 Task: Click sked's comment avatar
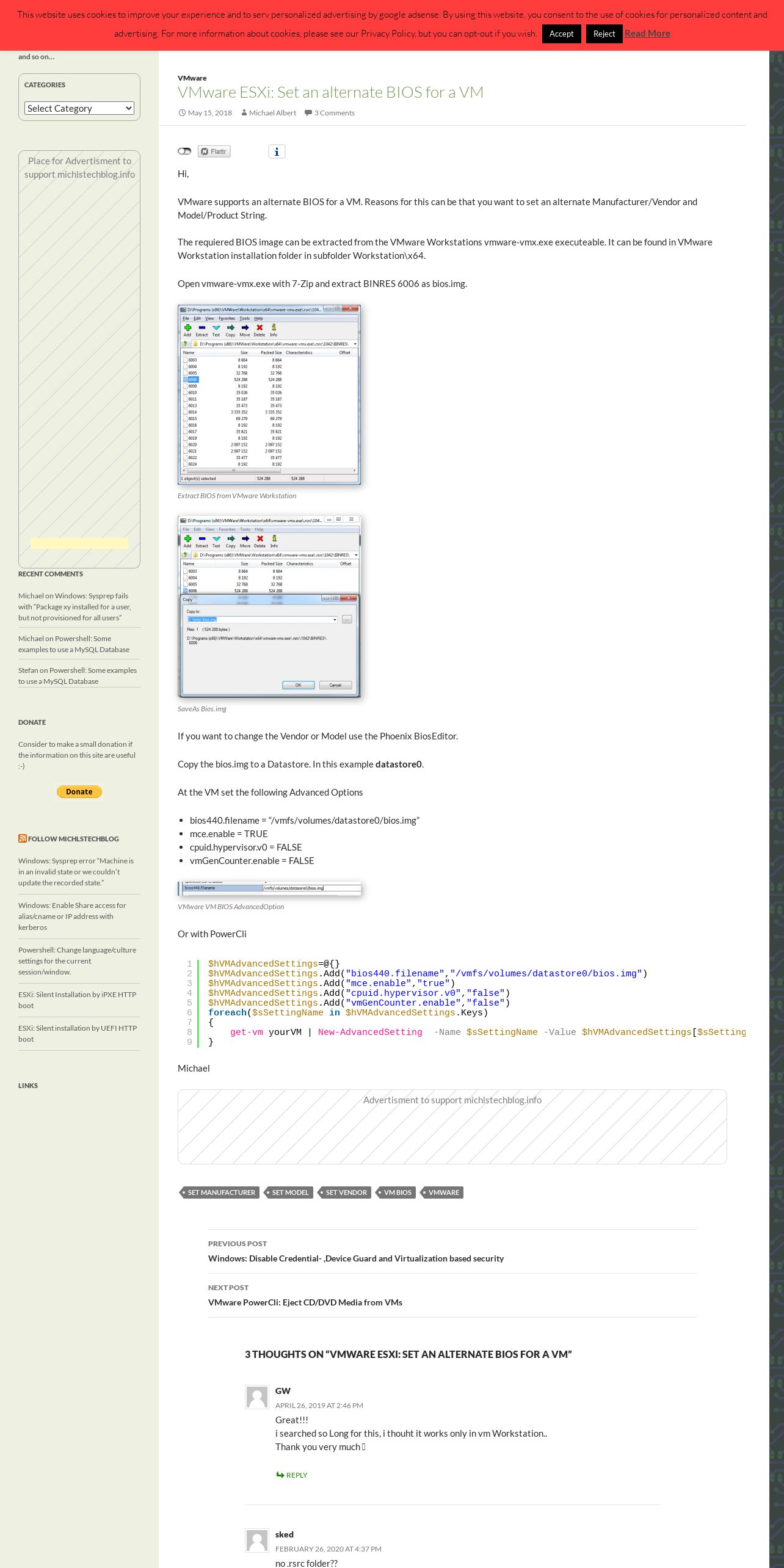tap(257, 1541)
